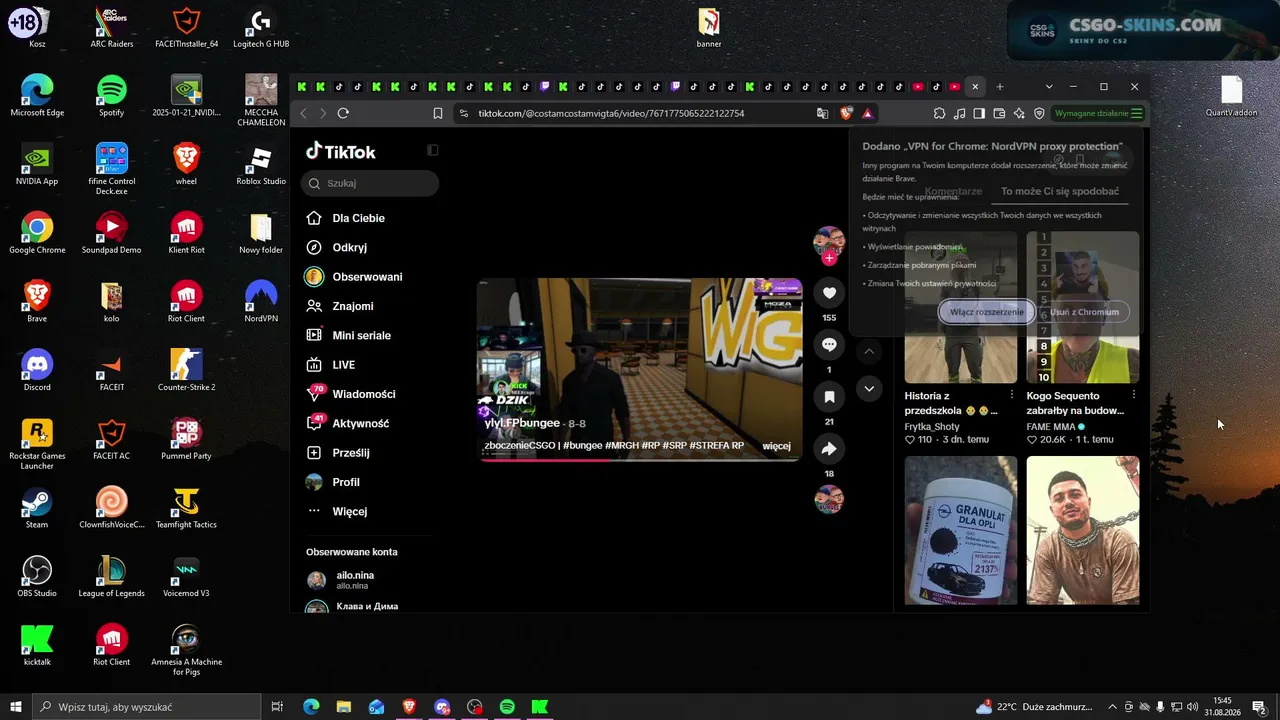Open weather widget showing 22°C

point(1035,707)
